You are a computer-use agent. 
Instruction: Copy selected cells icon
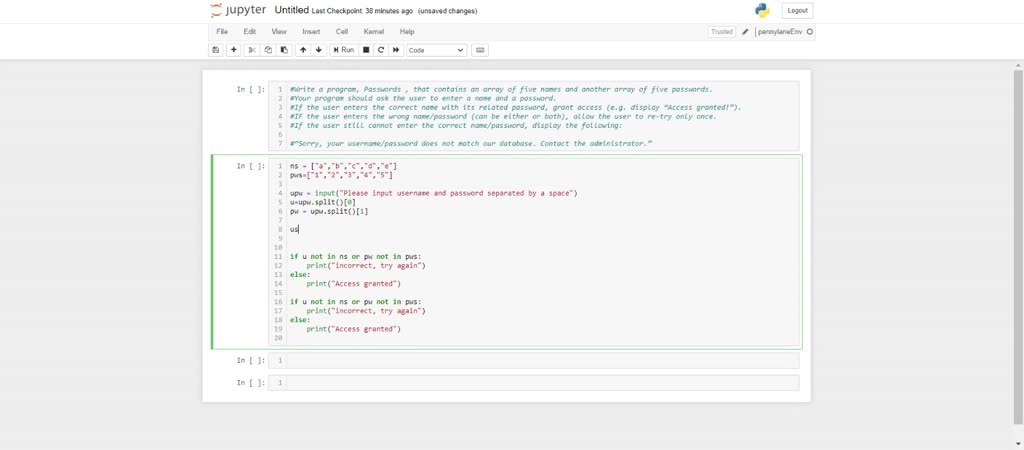(x=268, y=50)
